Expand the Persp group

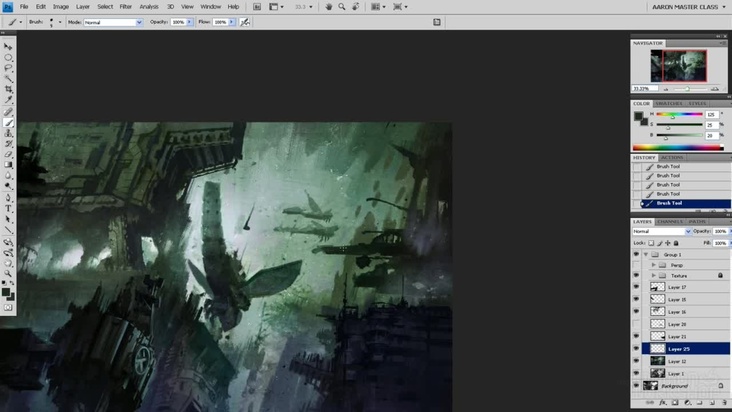(x=654, y=265)
